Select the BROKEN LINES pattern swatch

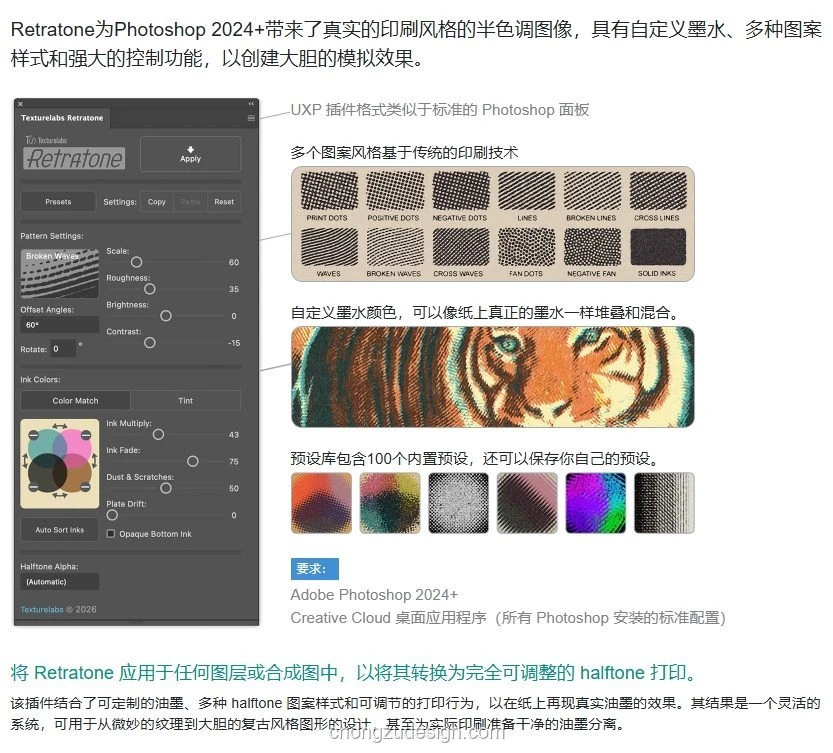click(x=592, y=191)
